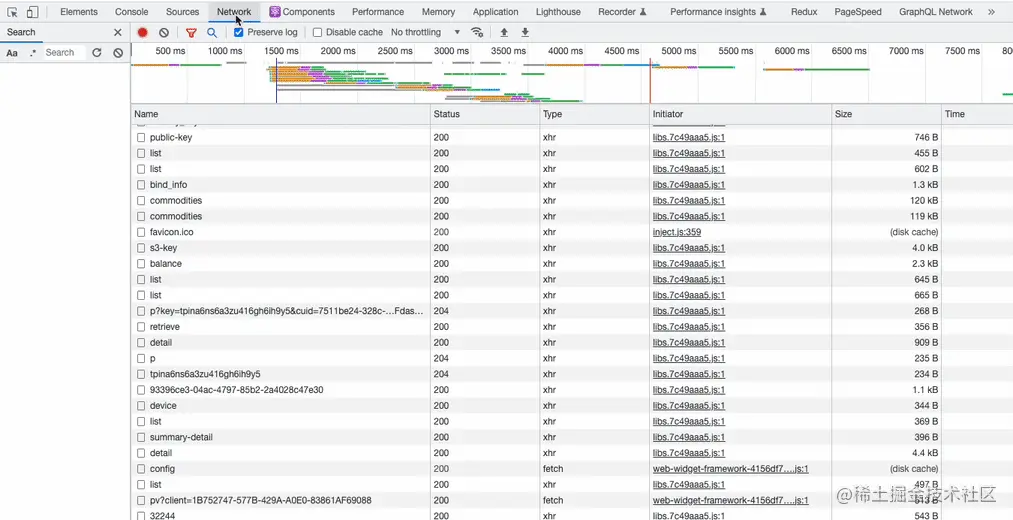The width and height of the screenshot is (1013, 520).
Task: Toggle regular expression search button
Action: (x=32, y=53)
